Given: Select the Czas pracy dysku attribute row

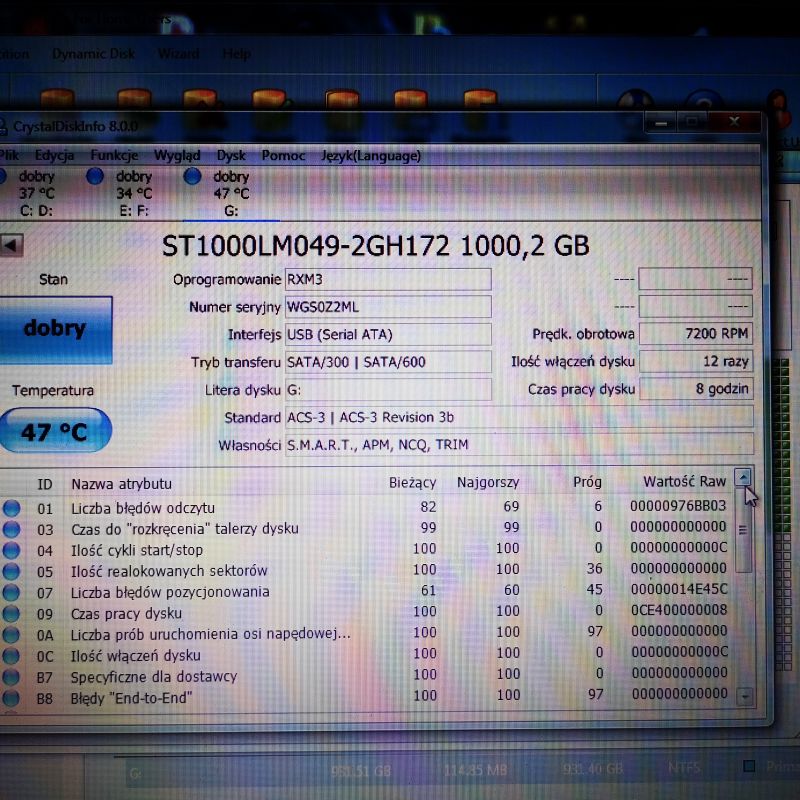Looking at the screenshot, I should (367, 612).
